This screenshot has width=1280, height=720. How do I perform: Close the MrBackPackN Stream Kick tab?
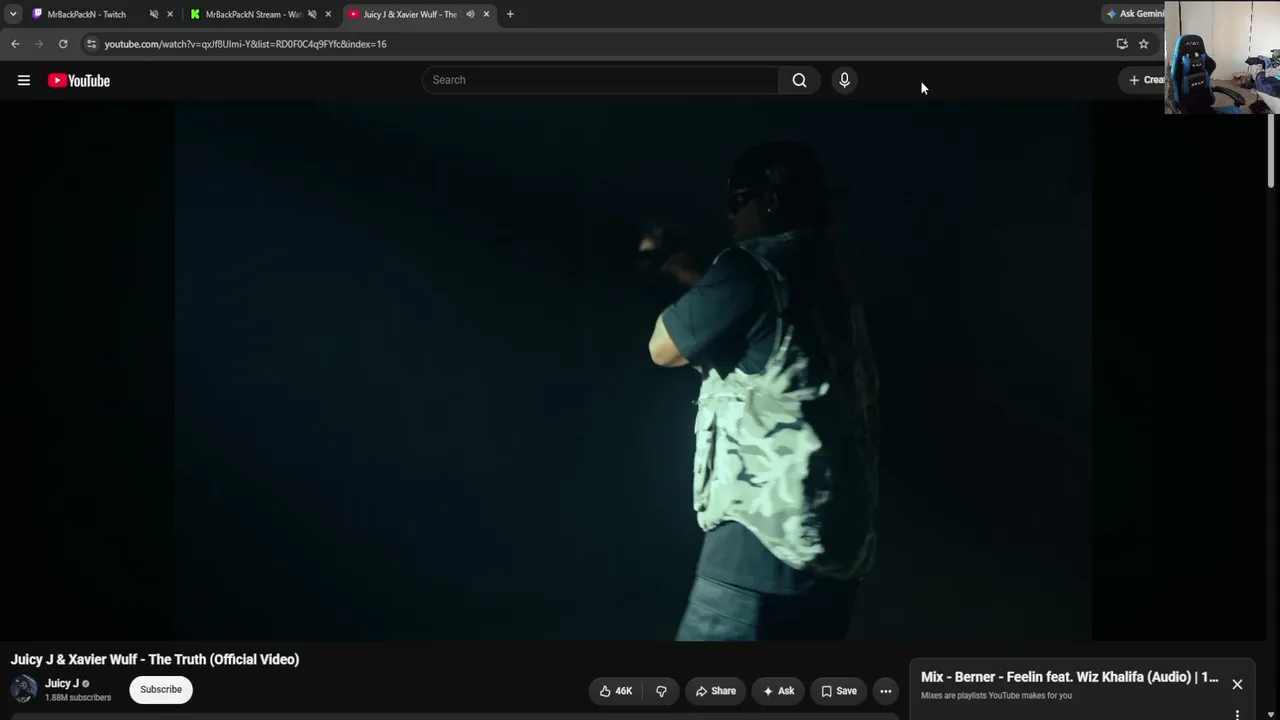[x=328, y=14]
